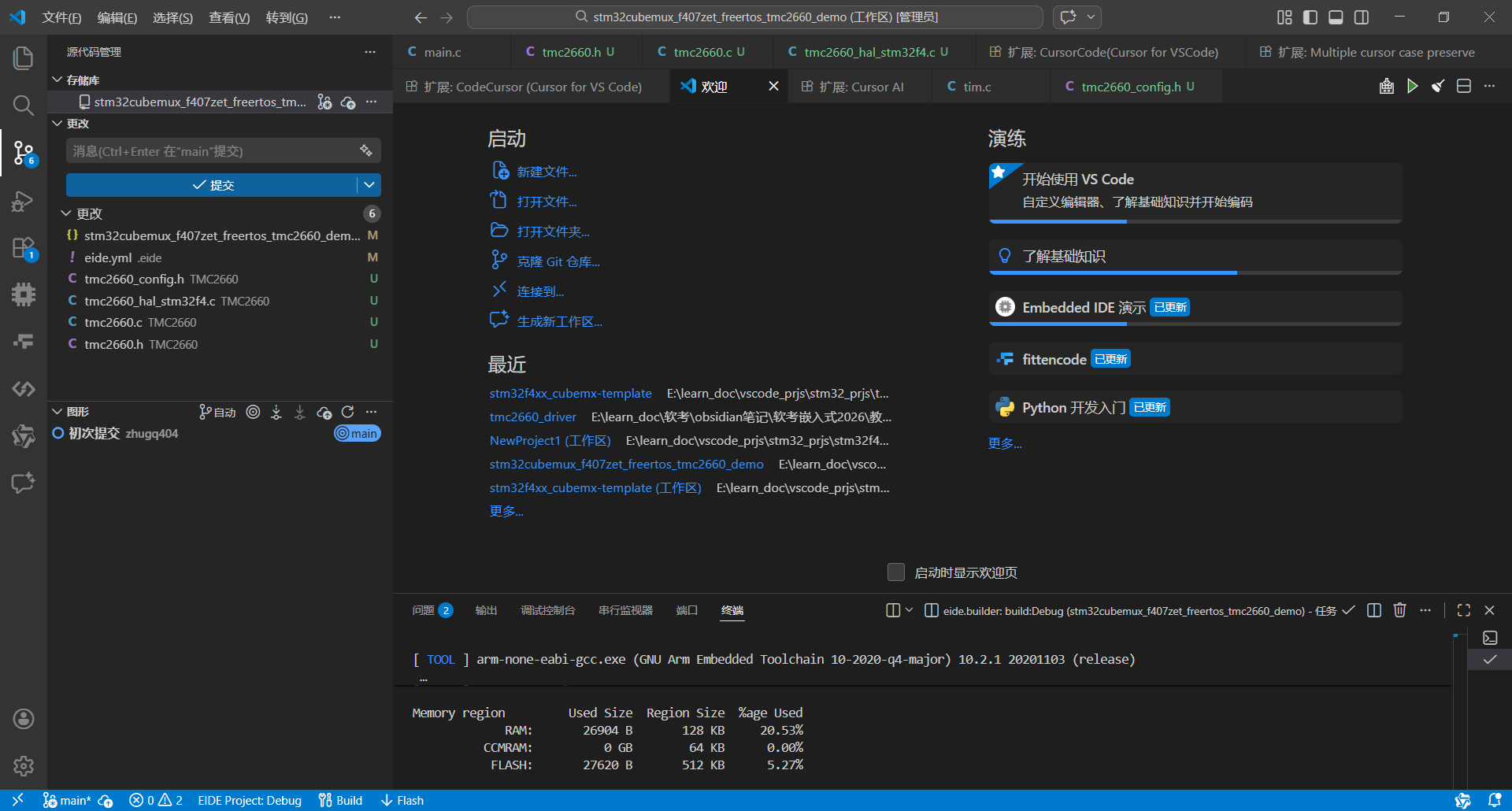This screenshot has height=811, width=1512.
Task: Click the command center search box
Action: (x=755, y=17)
